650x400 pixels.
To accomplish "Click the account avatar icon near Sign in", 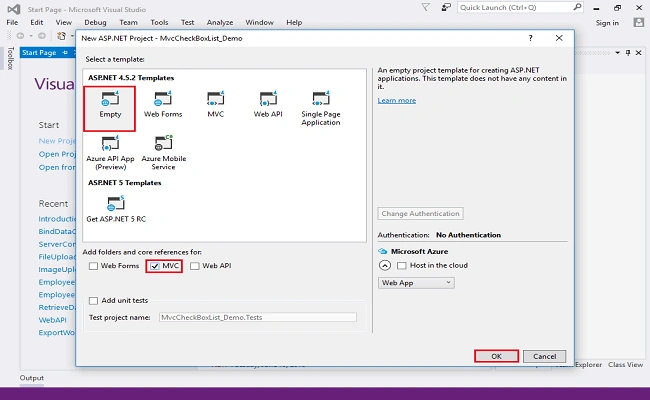I will tap(639, 22).
